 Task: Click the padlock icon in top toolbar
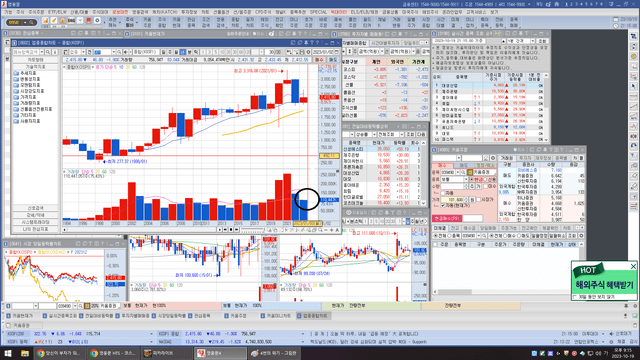point(62,20)
